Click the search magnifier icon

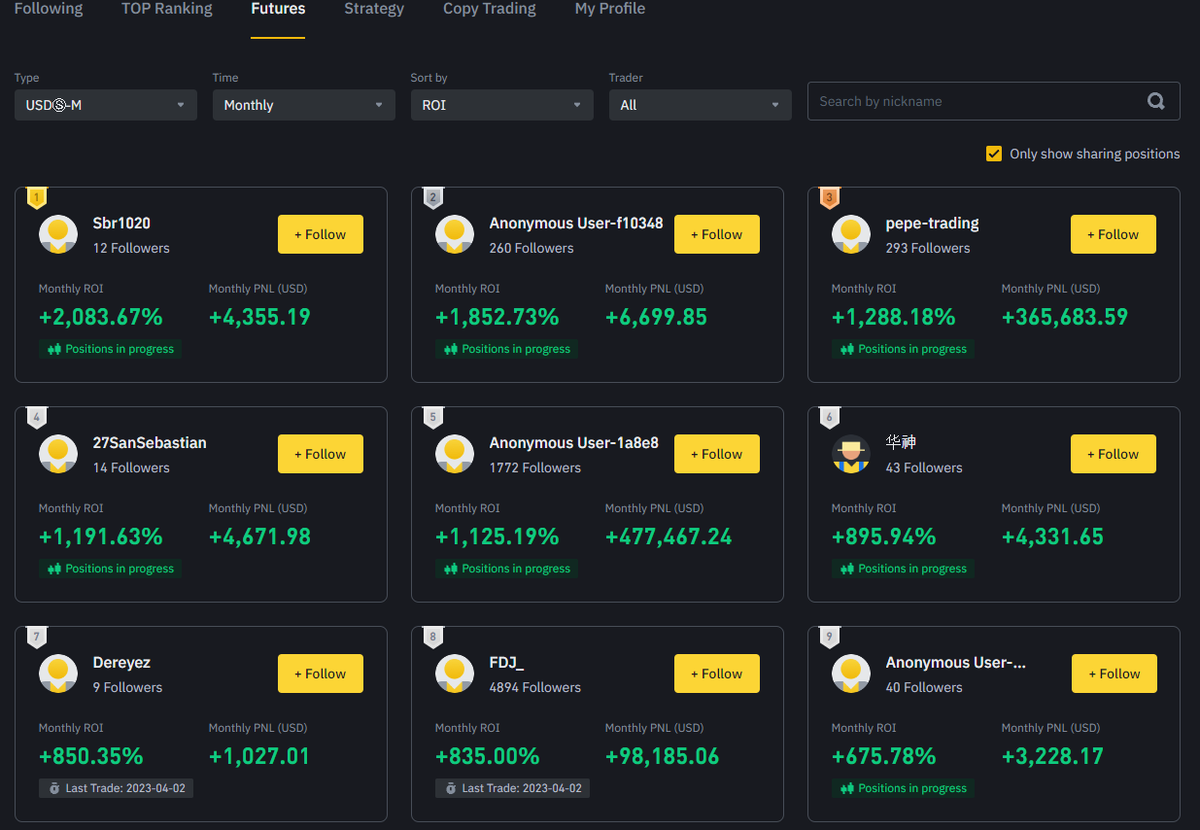(x=1156, y=101)
